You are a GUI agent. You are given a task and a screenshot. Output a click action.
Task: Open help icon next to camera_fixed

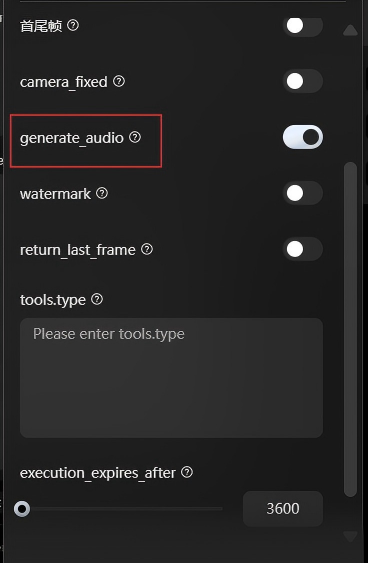pyautogui.click(x=119, y=81)
